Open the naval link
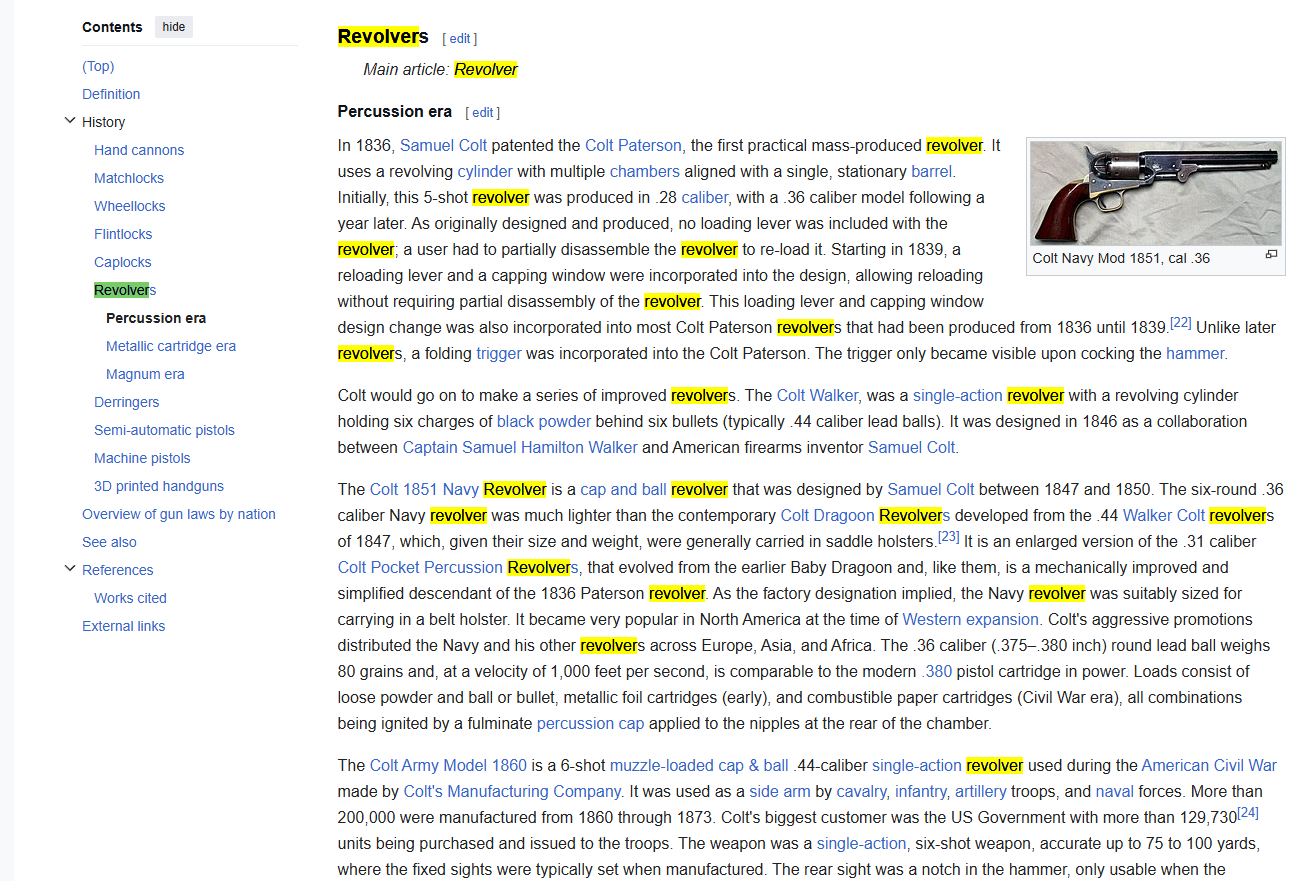This screenshot has height=881, width=1311. (1116, 791)
